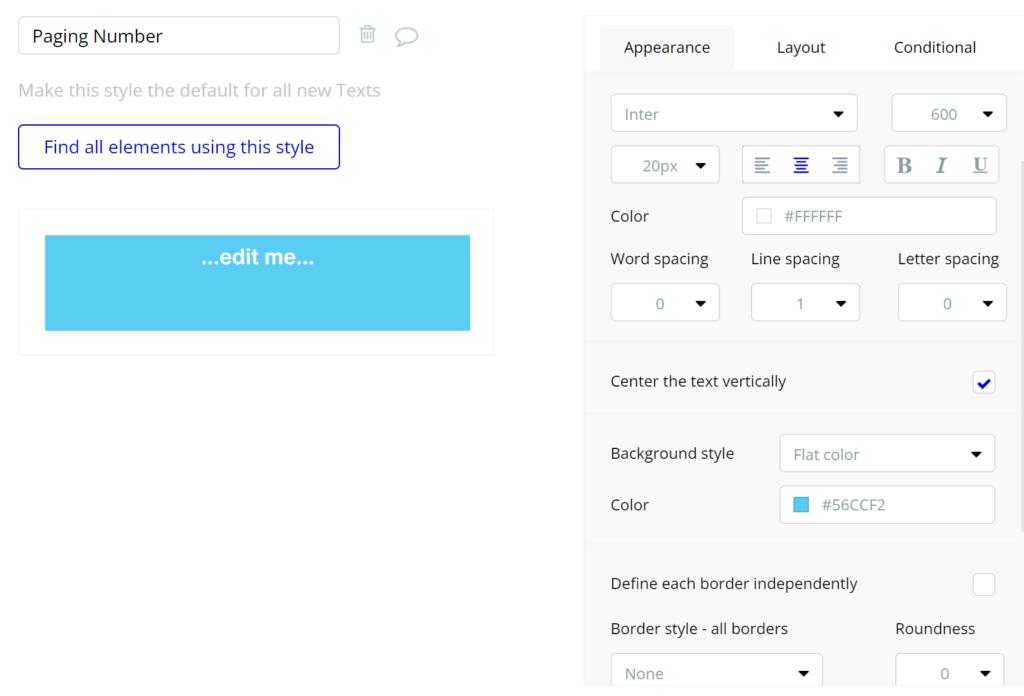The height and width of the screenshot is (696, 1024).
Task: Enable Define each border independently
Action: click(x=984, y=584)
